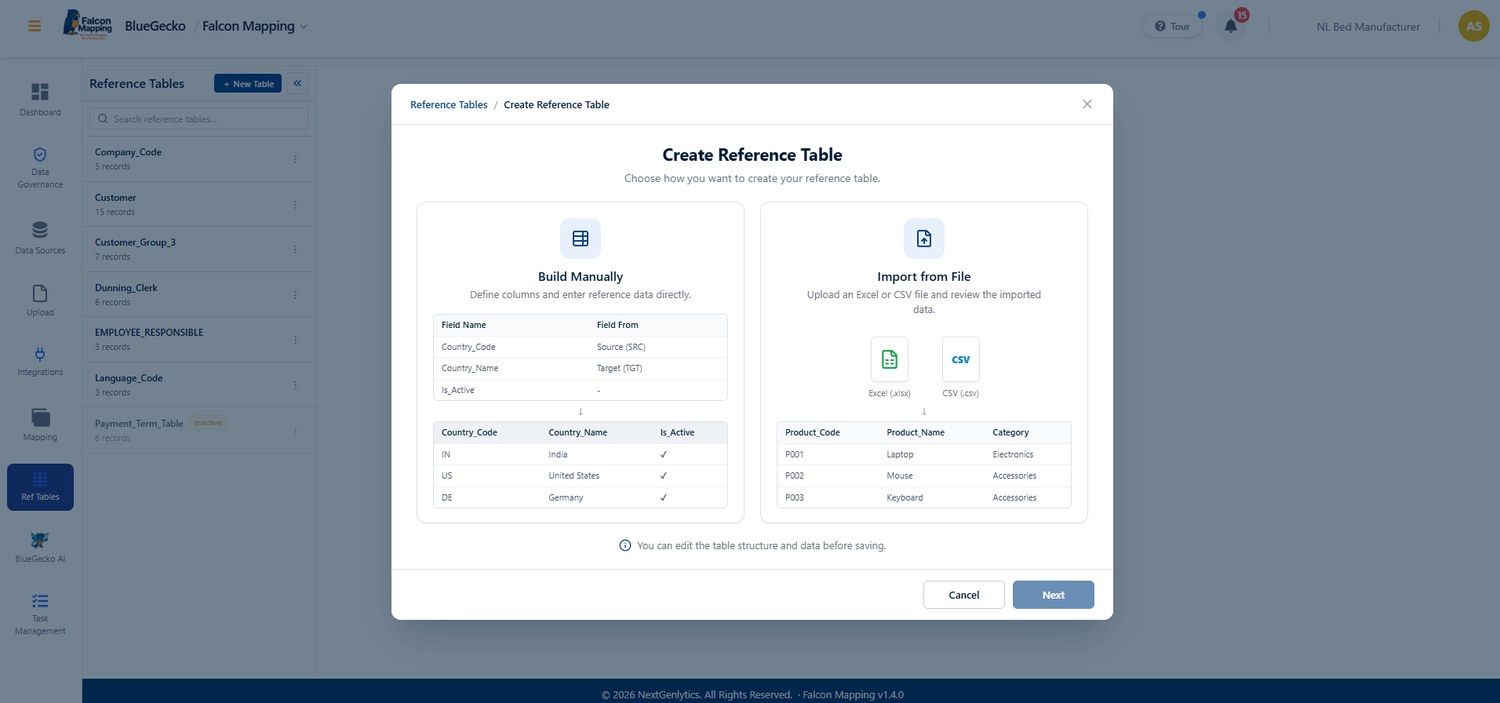Viewport: 1500px width, 703px height.
Task: Click the Inactive badge
Action: (x=208, y=423)
